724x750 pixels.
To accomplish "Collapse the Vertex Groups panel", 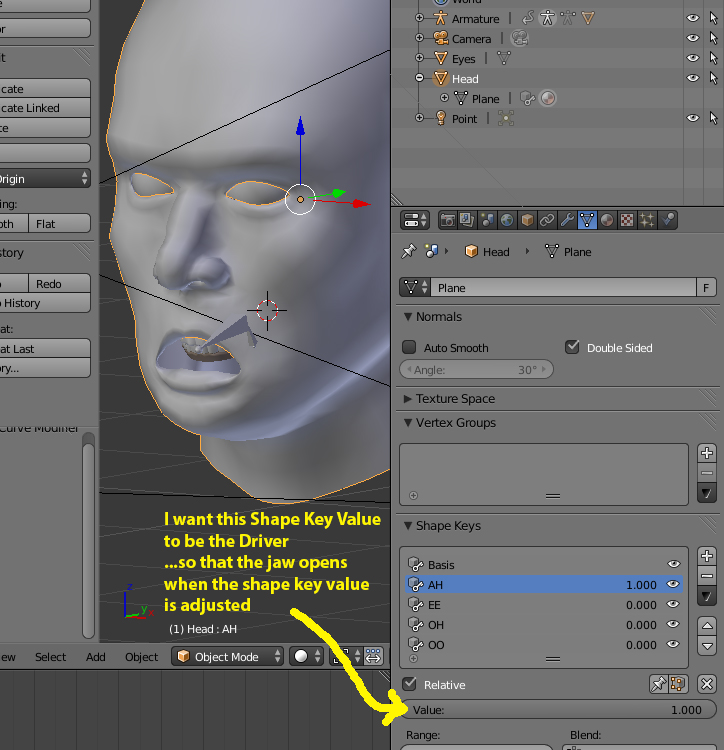I will point(408,423).
